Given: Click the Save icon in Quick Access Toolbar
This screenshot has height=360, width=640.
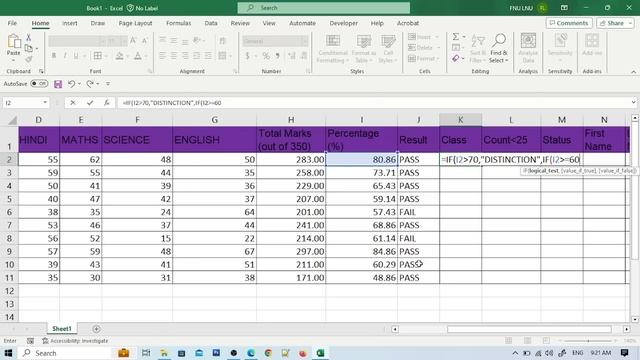Looking at the screenshot, I should coord(58,84).
